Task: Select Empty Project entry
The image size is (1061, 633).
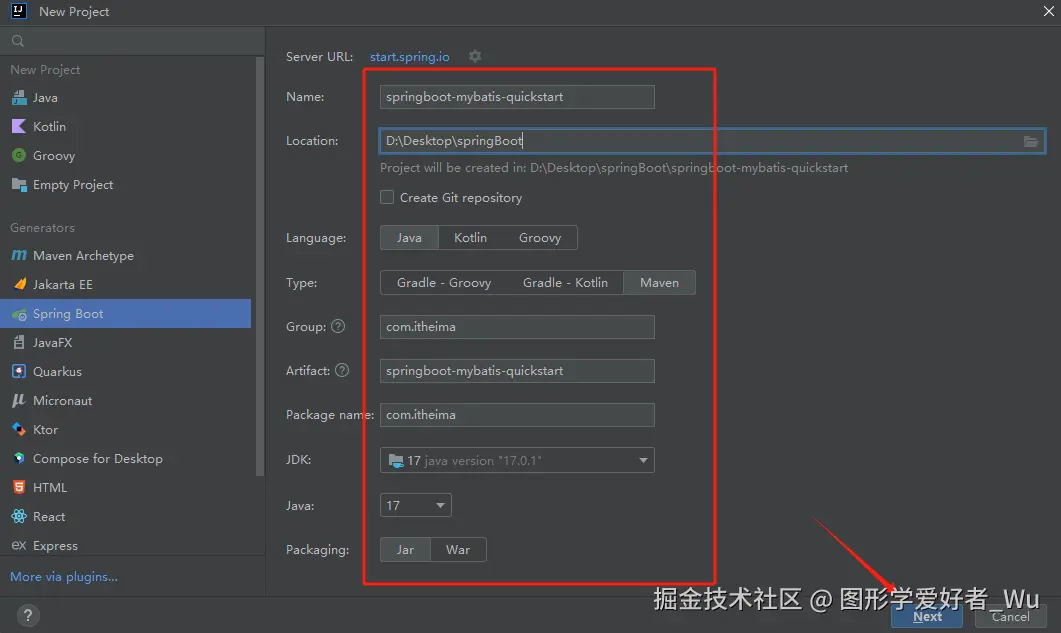Action: pos(125,184)
